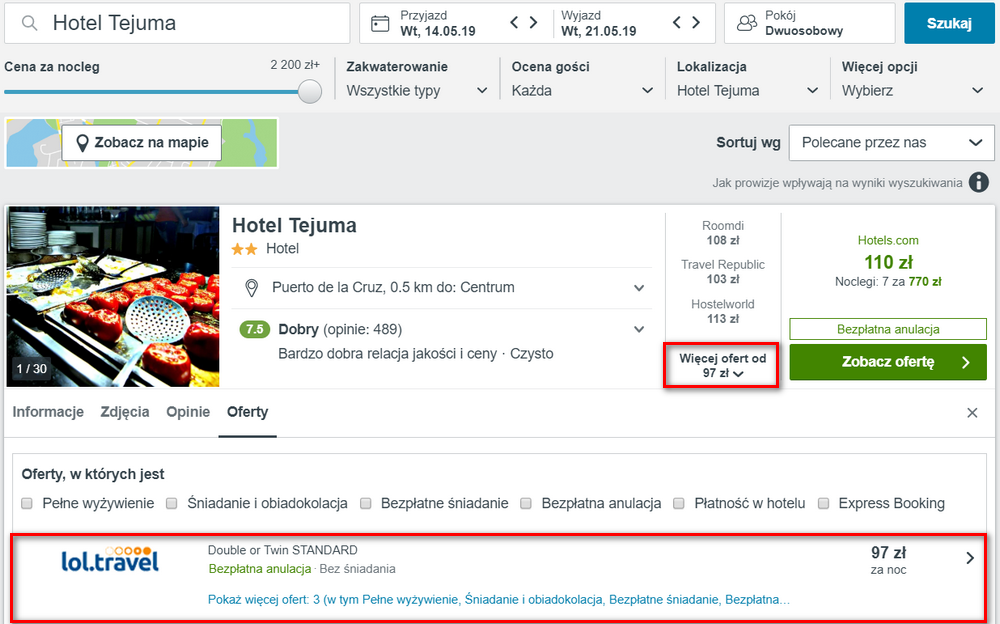Viewport: 1000px width, 624px height.
Task: Expand Więcej ofert od 97 zł
Action: click(x=722, y=366)
